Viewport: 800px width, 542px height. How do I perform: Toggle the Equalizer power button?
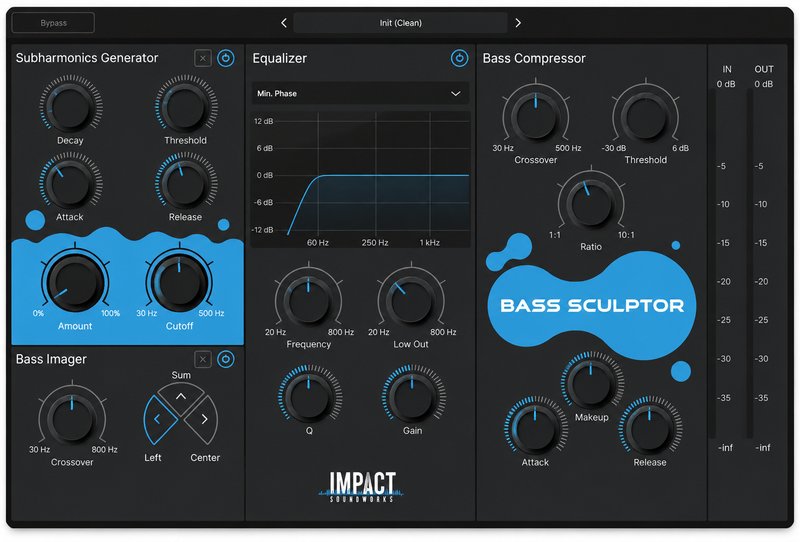click(x=459, y=58)
